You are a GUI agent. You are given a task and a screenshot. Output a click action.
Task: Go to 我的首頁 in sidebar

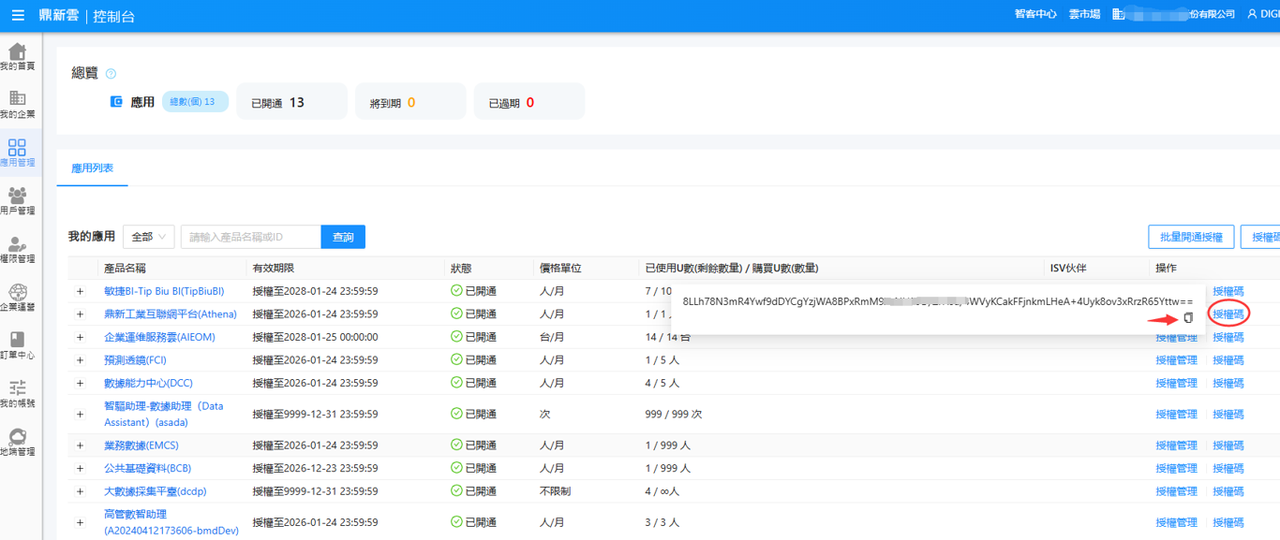[17, 57]
